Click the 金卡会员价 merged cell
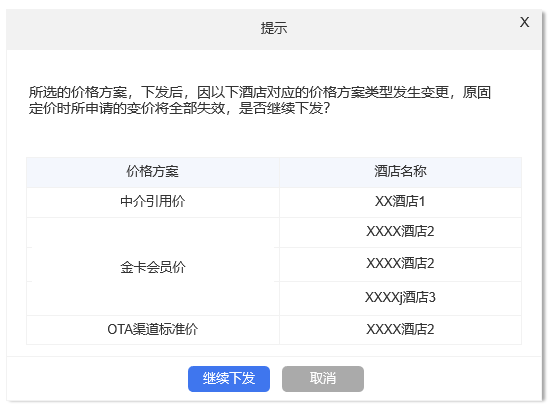The width and height of the screenshot is (553, 414). [x=153, y=267]
